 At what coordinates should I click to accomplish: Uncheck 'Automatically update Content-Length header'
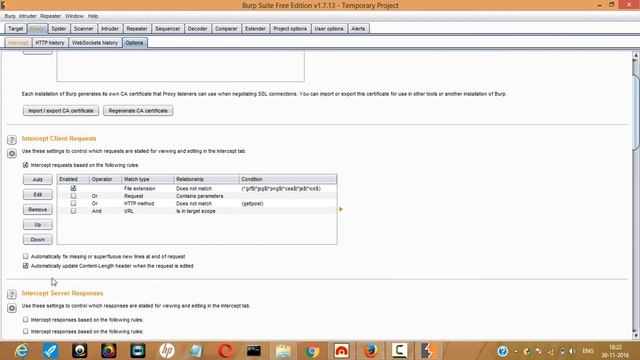[26, 266]
